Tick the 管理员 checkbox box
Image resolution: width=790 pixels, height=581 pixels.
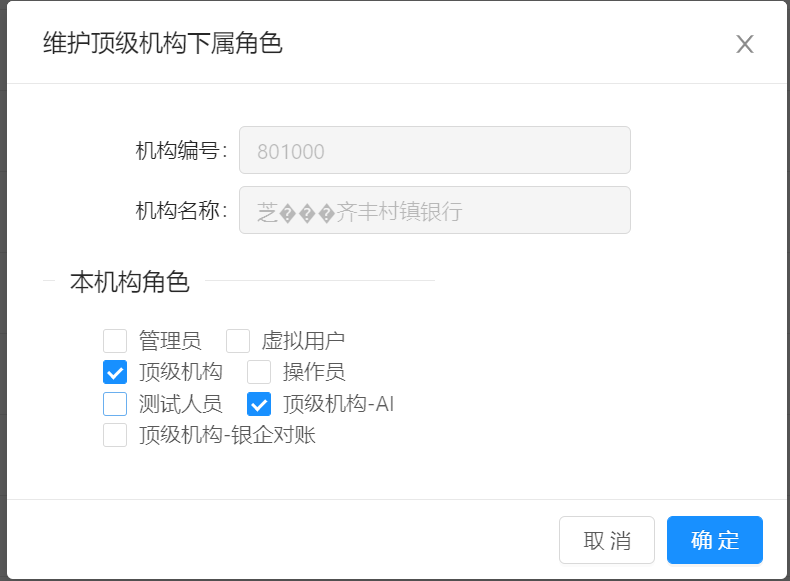pyautogui.click(x=115, y=341)
